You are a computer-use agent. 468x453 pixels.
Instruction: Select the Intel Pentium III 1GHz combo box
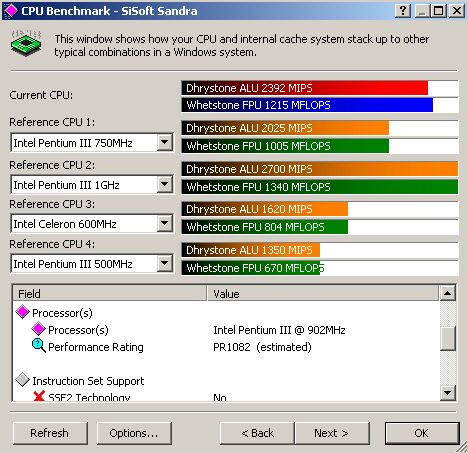click(x=92, y=184)
